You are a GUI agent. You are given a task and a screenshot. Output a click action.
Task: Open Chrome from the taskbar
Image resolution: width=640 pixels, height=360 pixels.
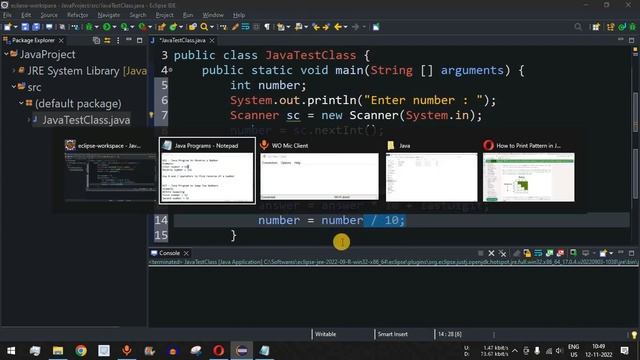tap(81, 351)
